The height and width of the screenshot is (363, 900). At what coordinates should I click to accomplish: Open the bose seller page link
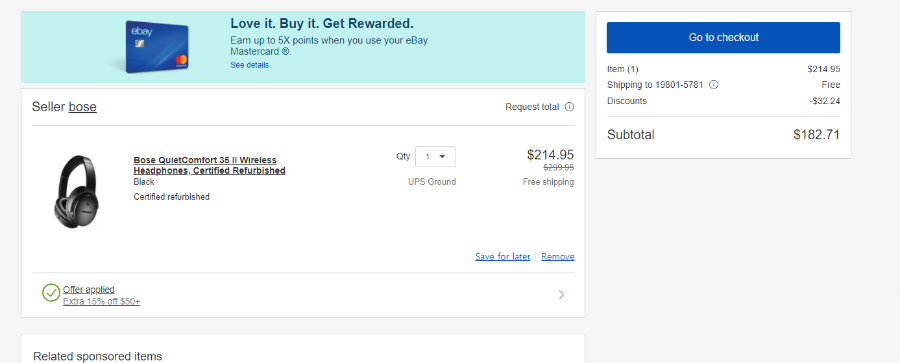[x=83, y=107]
